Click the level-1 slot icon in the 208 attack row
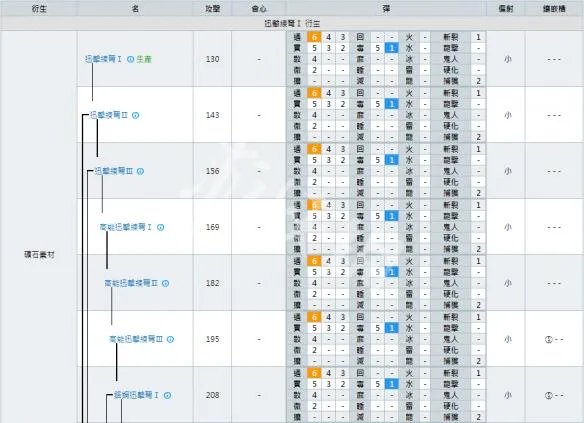This screenshot has width=584, height=423. click(x=548, y=395)
